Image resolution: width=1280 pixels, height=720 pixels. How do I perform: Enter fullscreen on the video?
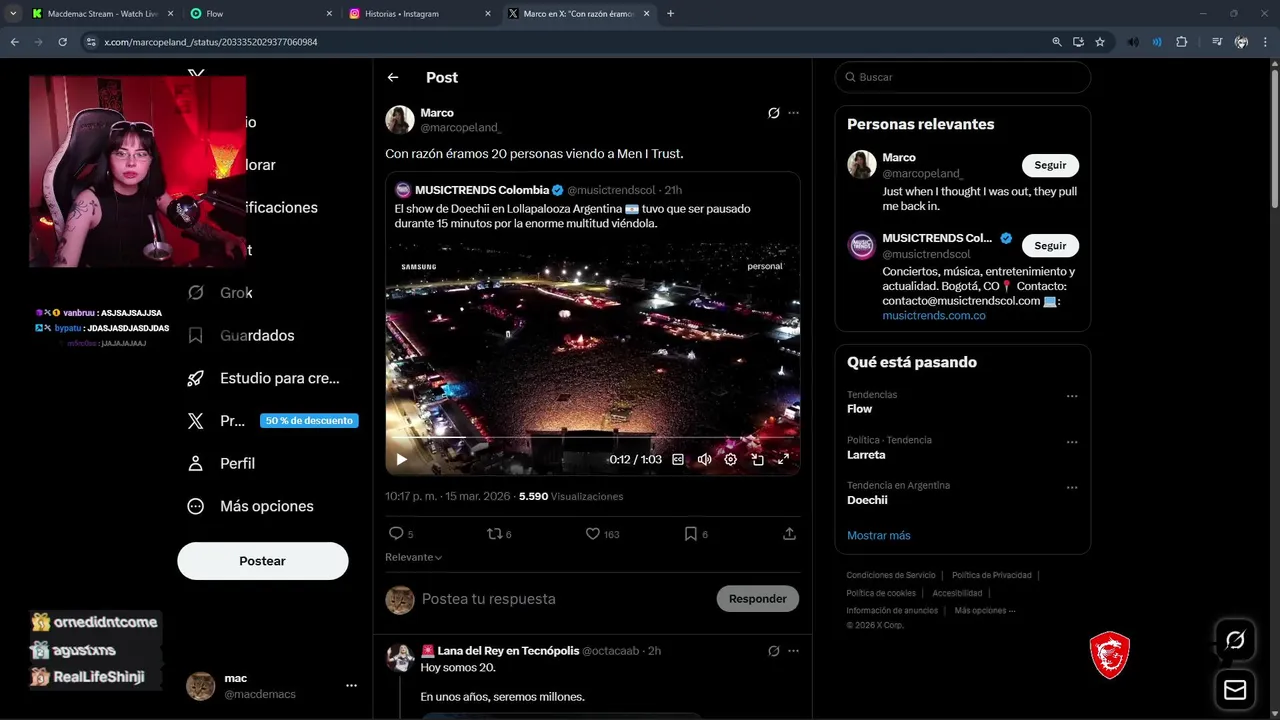pyautogui.click(x=783, y=459)
